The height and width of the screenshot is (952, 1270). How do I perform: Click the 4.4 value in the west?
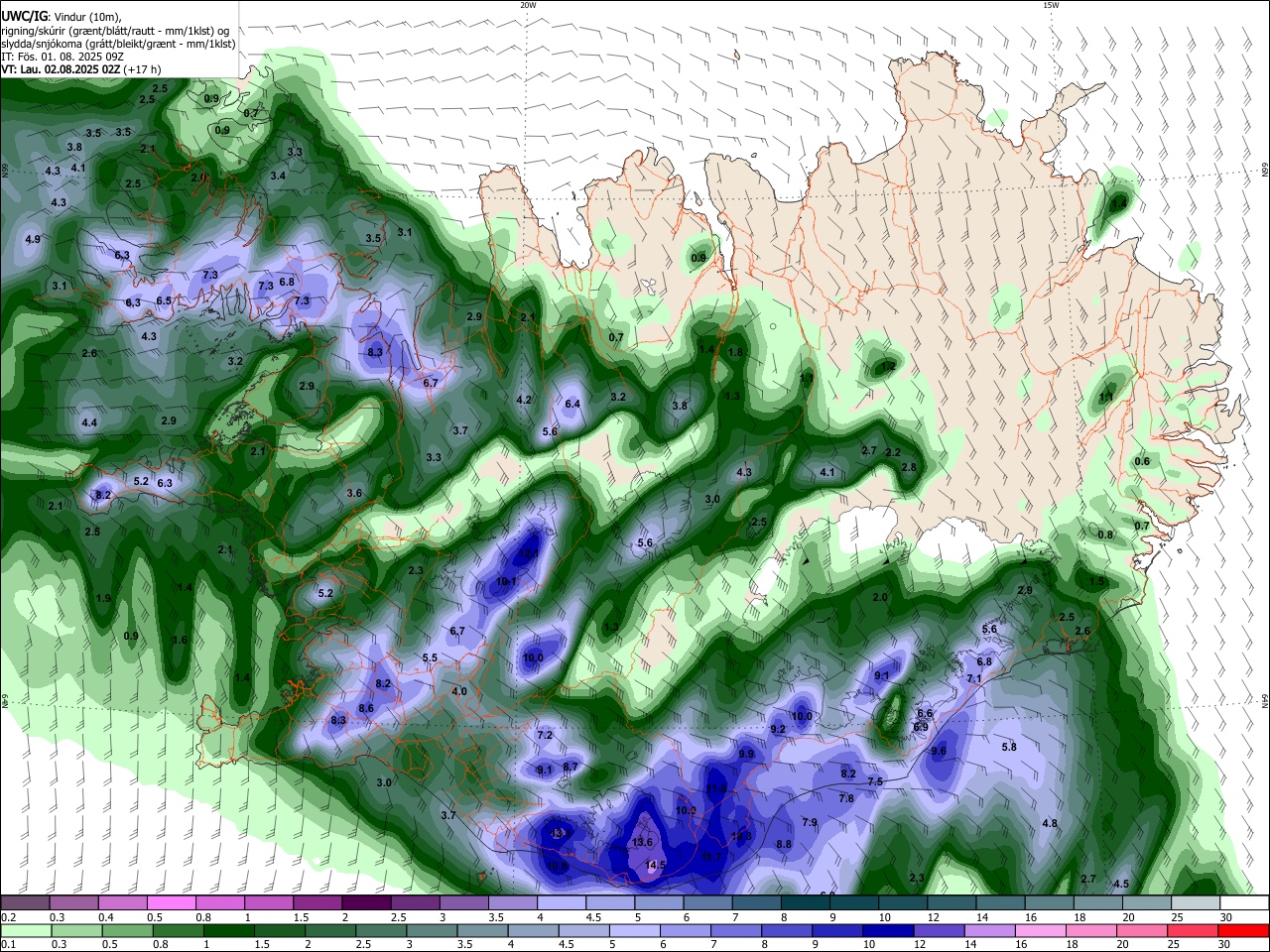[x=89, y=422]
